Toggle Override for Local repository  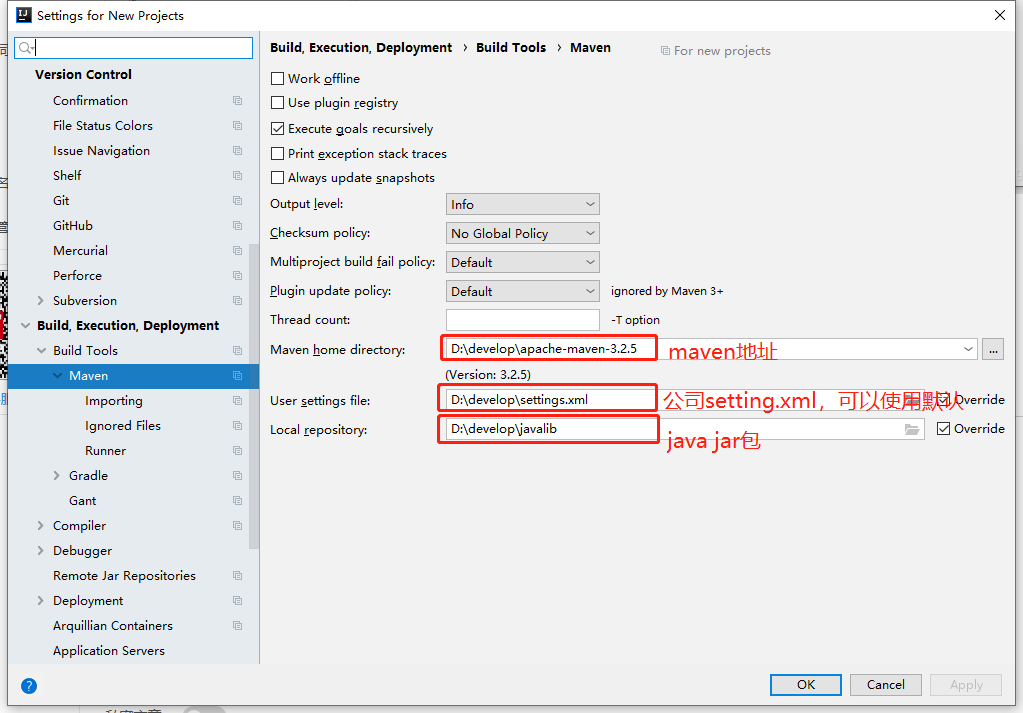(943, 429)
